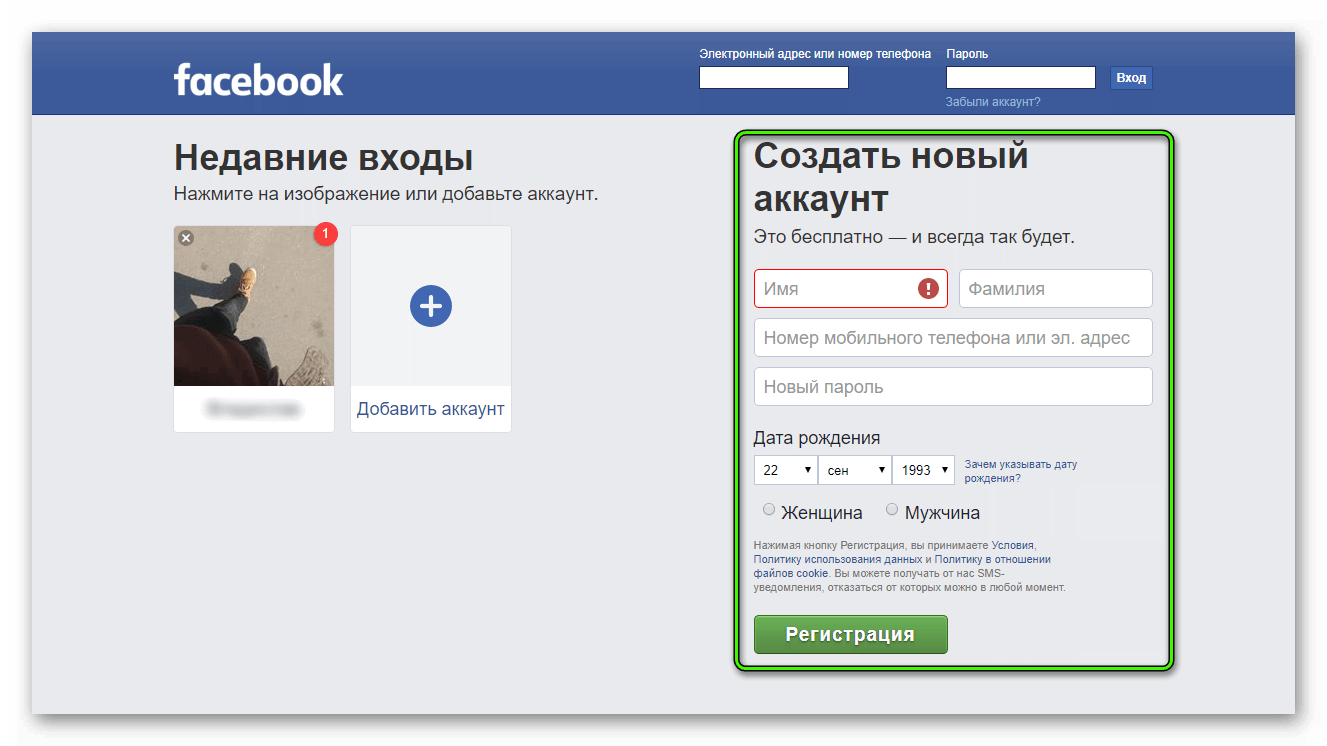Focus the header email or phone login field
This screenshot has height=746, width=1327.
tap(774, 78)
